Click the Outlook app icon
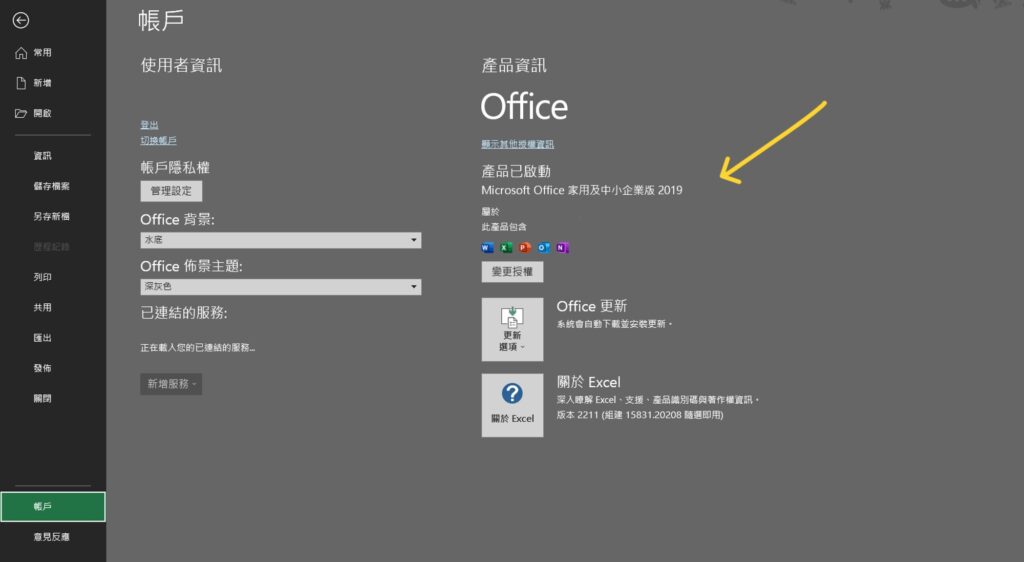 tap(543, 247)
